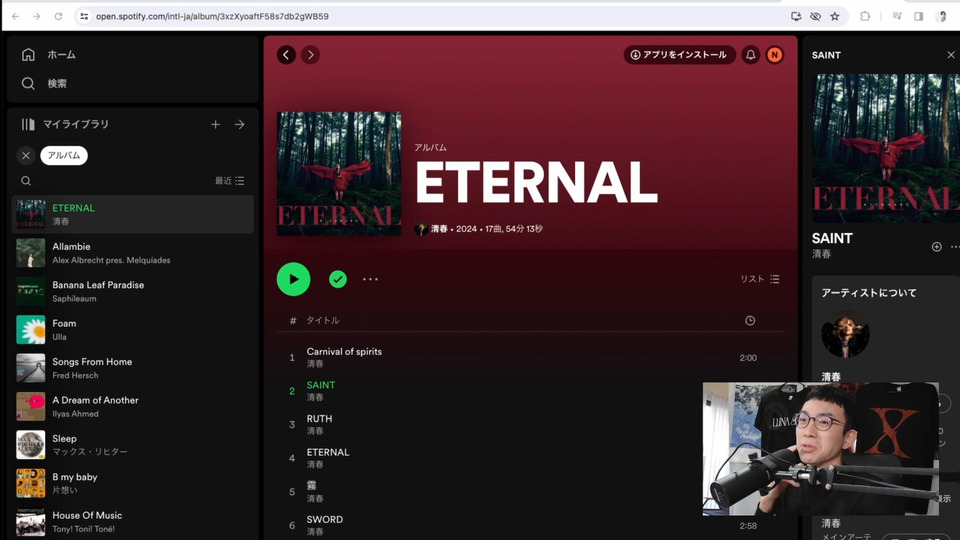Screen dimensions: 960x540
Task: Open the 最近 sort order dropdown
Action: tap(230, 181)
